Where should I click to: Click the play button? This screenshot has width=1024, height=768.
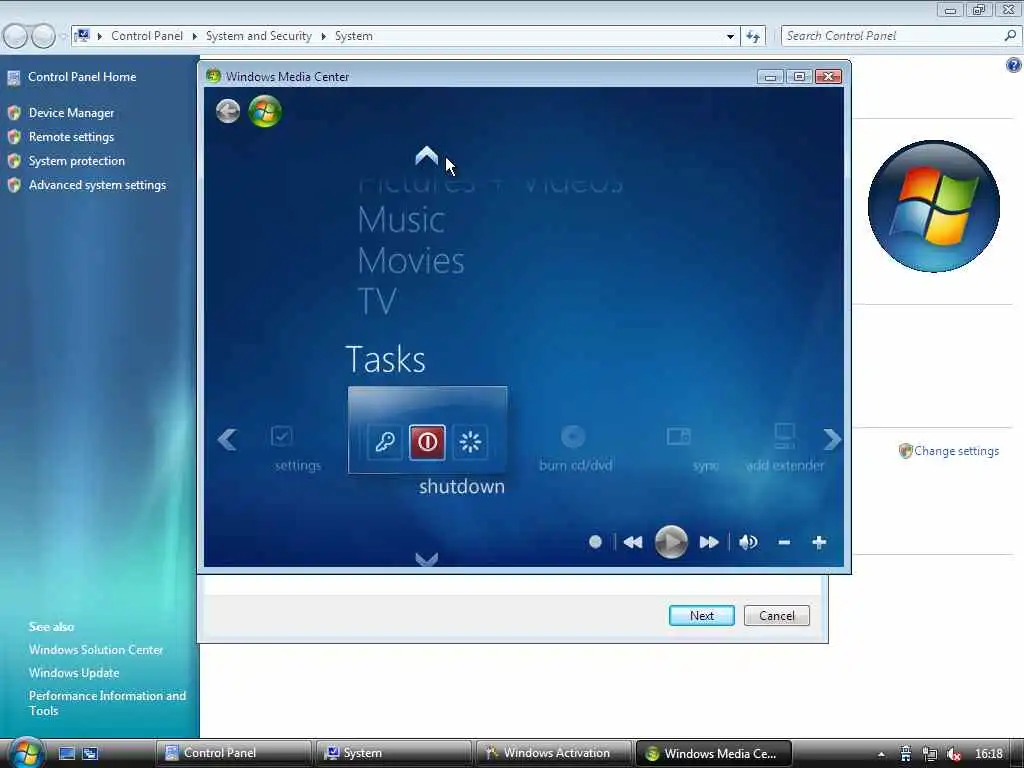671,542
